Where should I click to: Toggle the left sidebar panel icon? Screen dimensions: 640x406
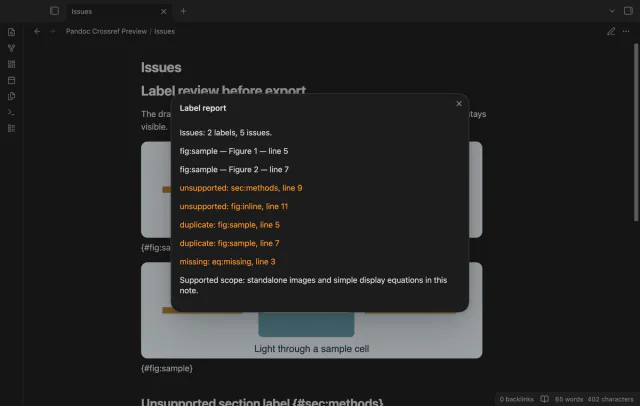coord(54,11)
